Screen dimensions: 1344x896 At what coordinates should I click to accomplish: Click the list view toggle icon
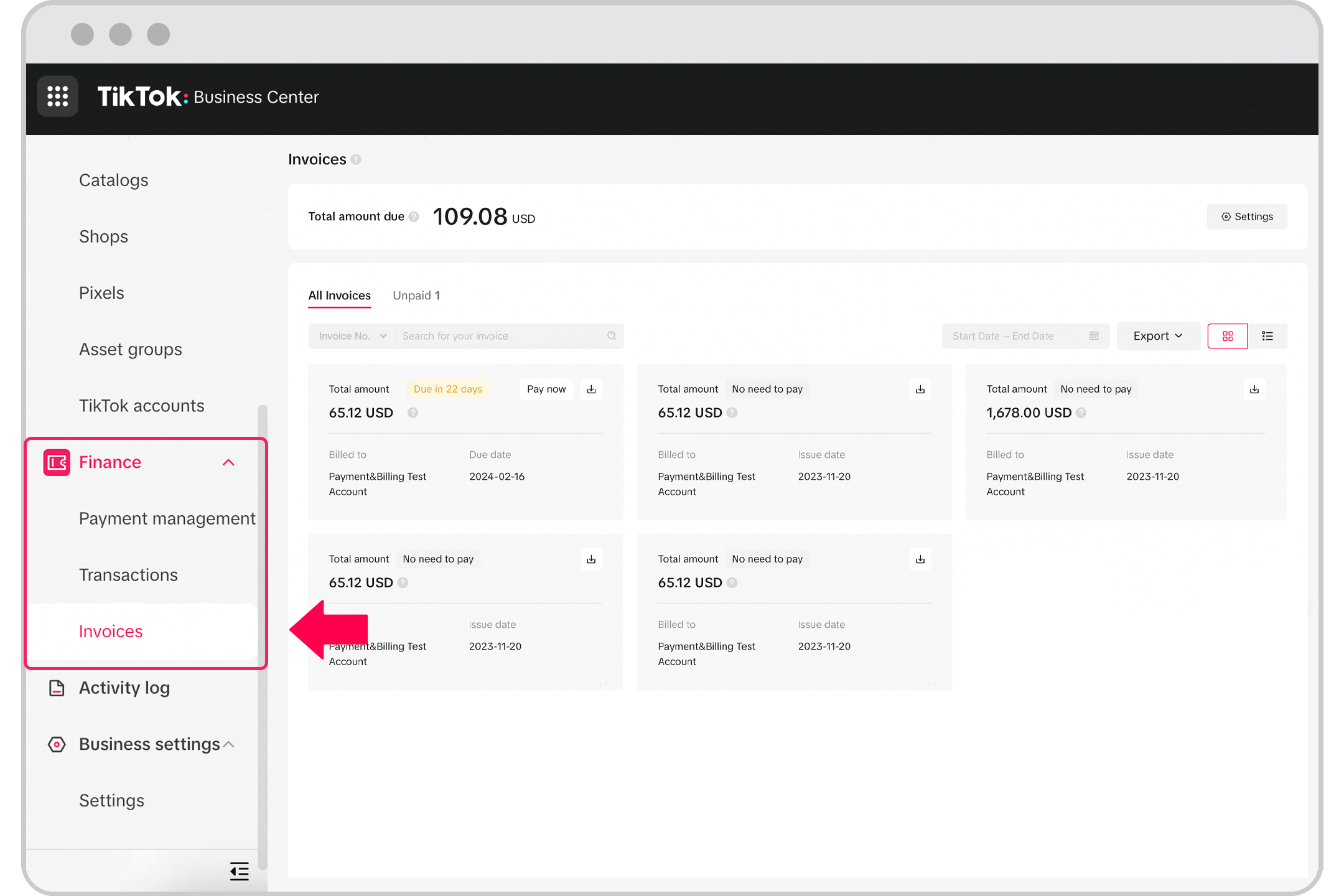tap(1267, 335)
